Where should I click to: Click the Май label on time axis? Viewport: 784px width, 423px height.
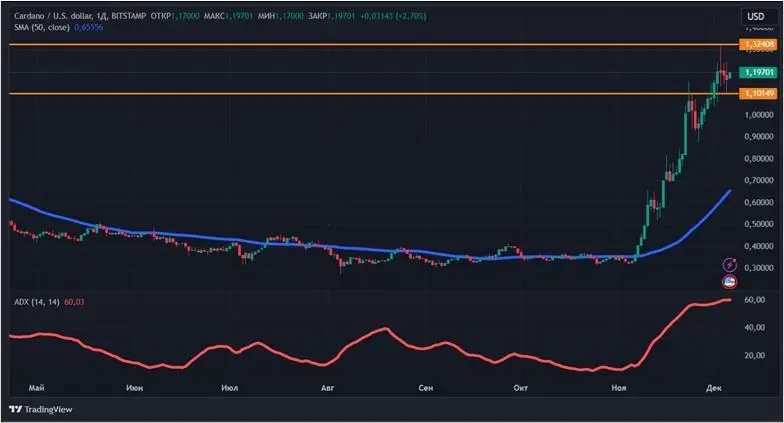click(x=38, y=386)
